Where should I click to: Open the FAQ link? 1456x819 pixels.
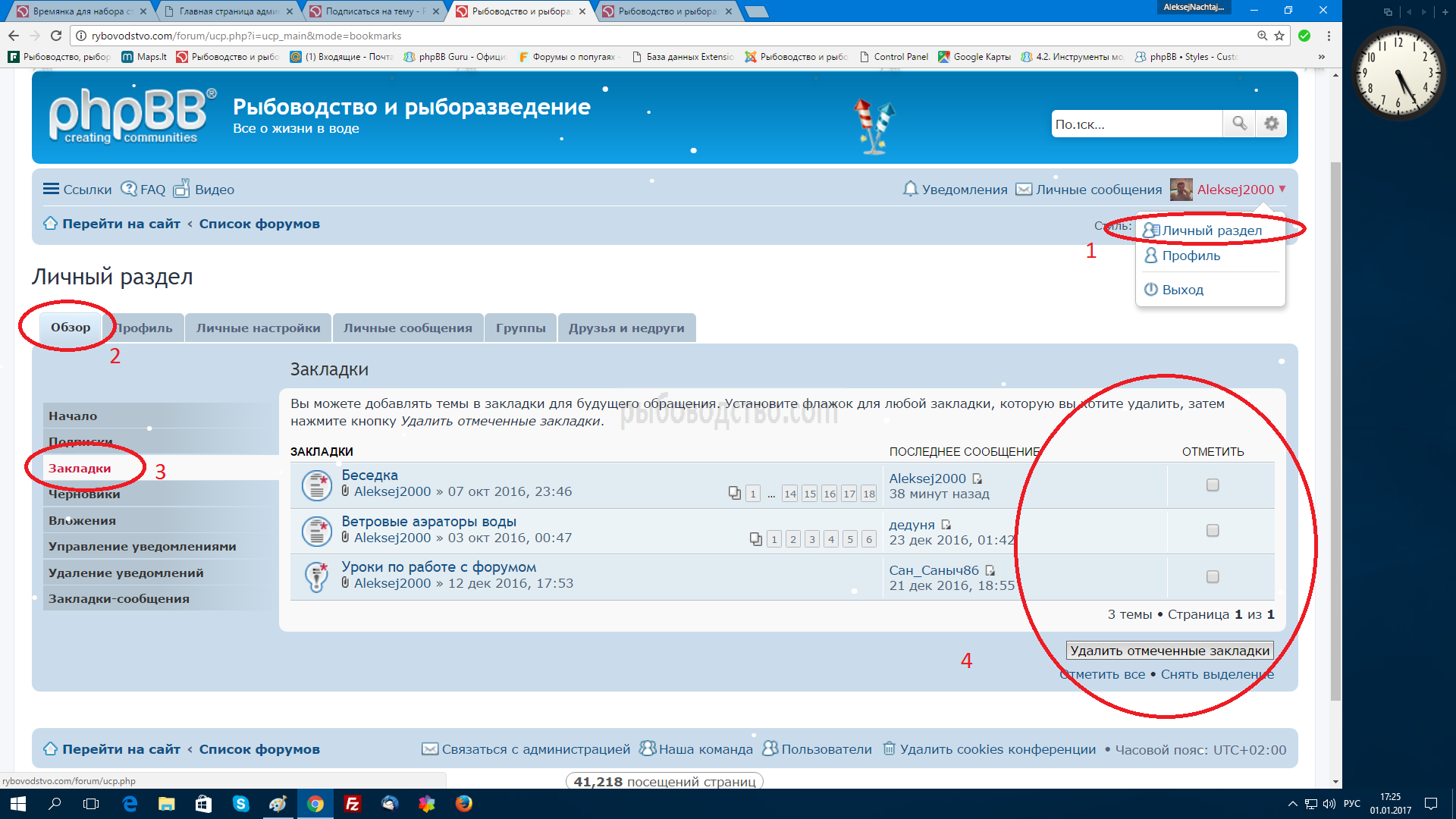tap(143, 190)
